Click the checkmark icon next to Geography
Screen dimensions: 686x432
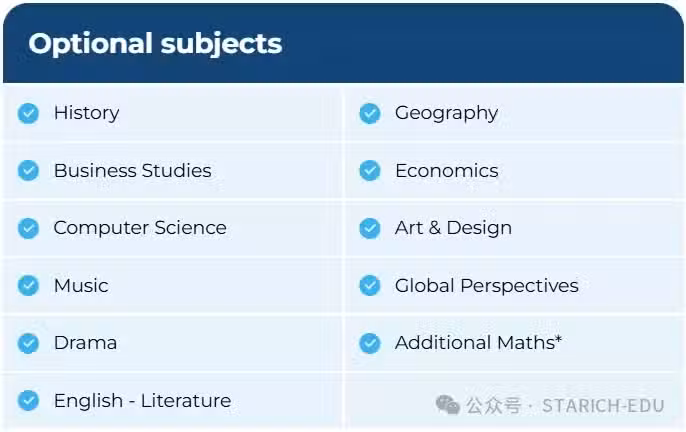pyautogui.click(x=370, y=114)
